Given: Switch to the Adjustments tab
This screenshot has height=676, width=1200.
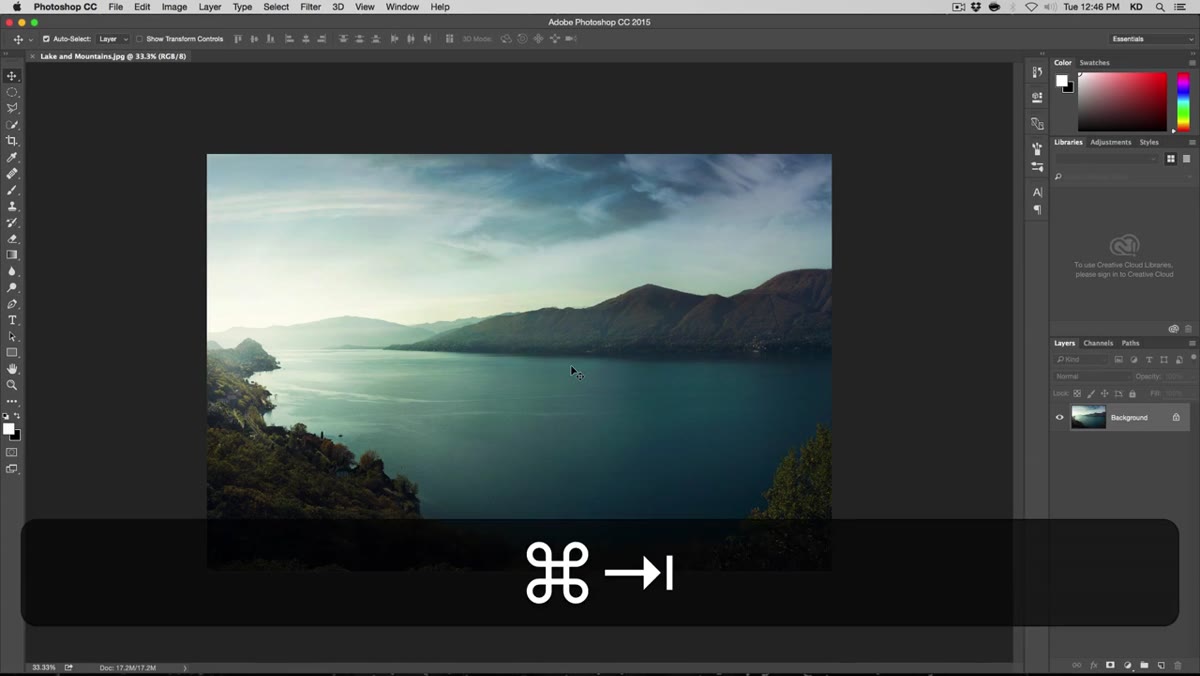Looking at the screenshot, I should [1110, 142].
